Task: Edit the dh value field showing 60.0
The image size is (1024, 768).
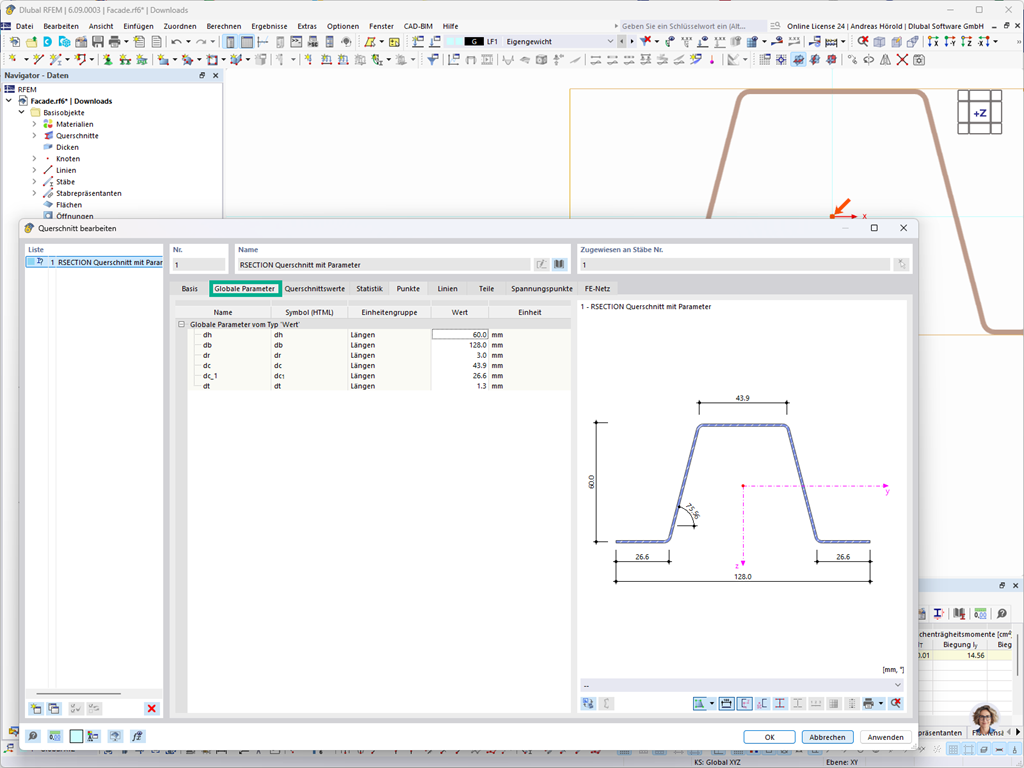Action: [460, 335]
